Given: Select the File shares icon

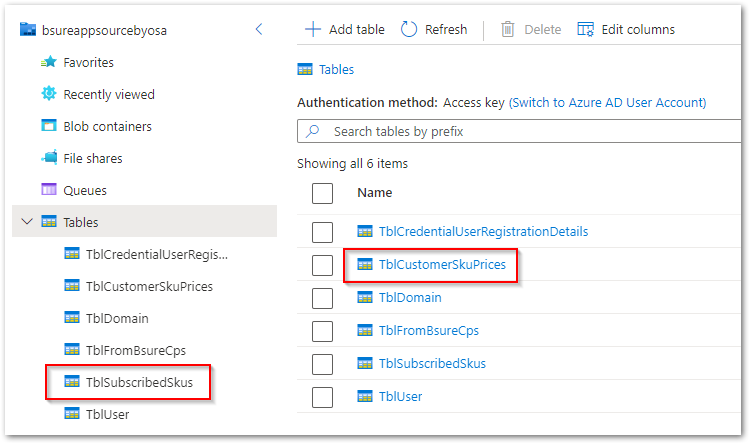Looking at the screenshot, I should coord(49,158).
